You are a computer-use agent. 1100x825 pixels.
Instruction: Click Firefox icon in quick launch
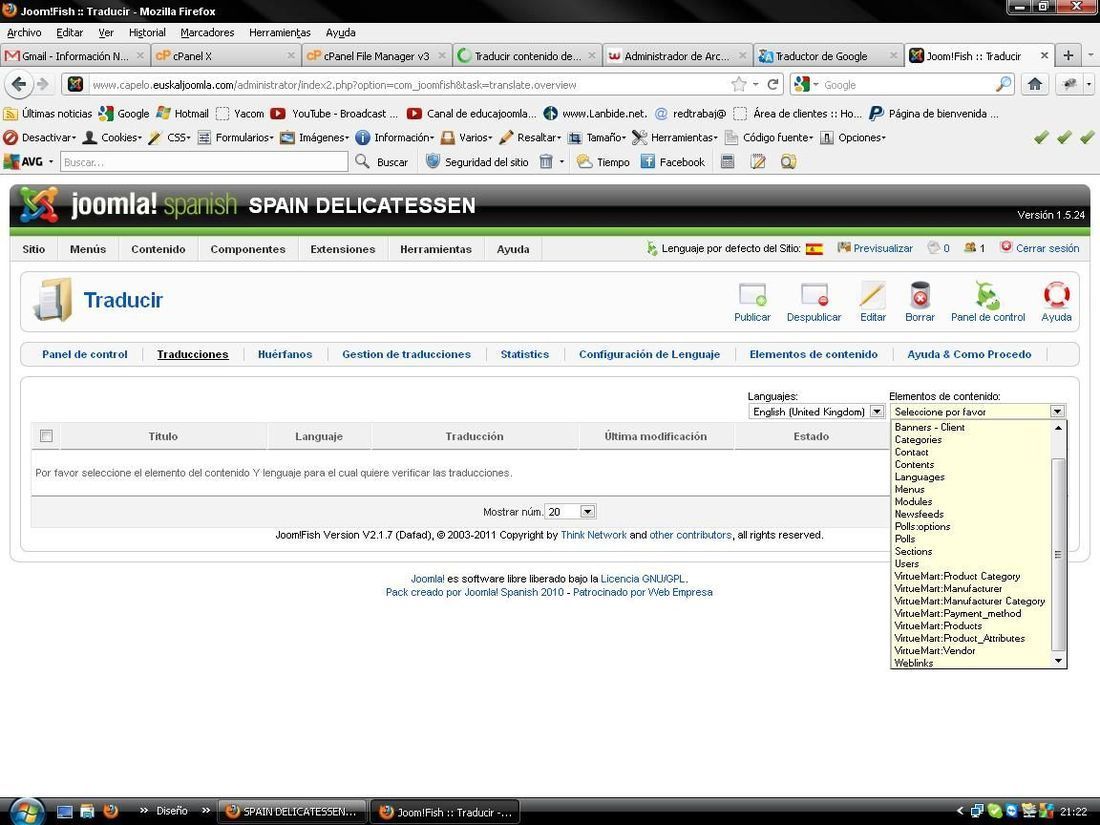(x=110, y=812)
